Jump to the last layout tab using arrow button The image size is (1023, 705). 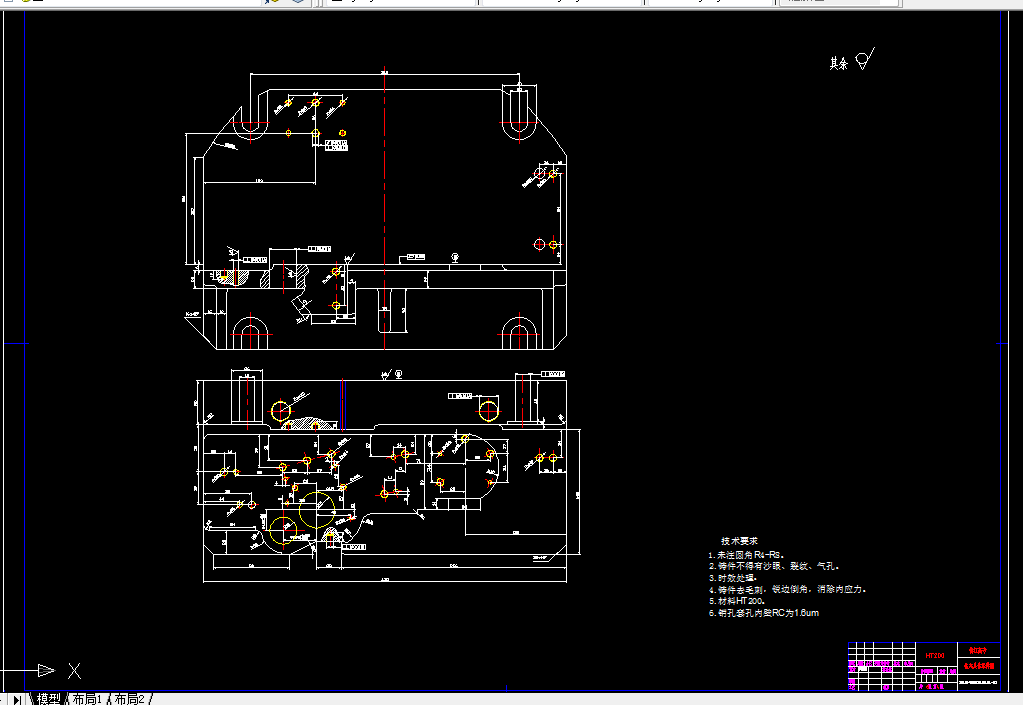[18, 699]
